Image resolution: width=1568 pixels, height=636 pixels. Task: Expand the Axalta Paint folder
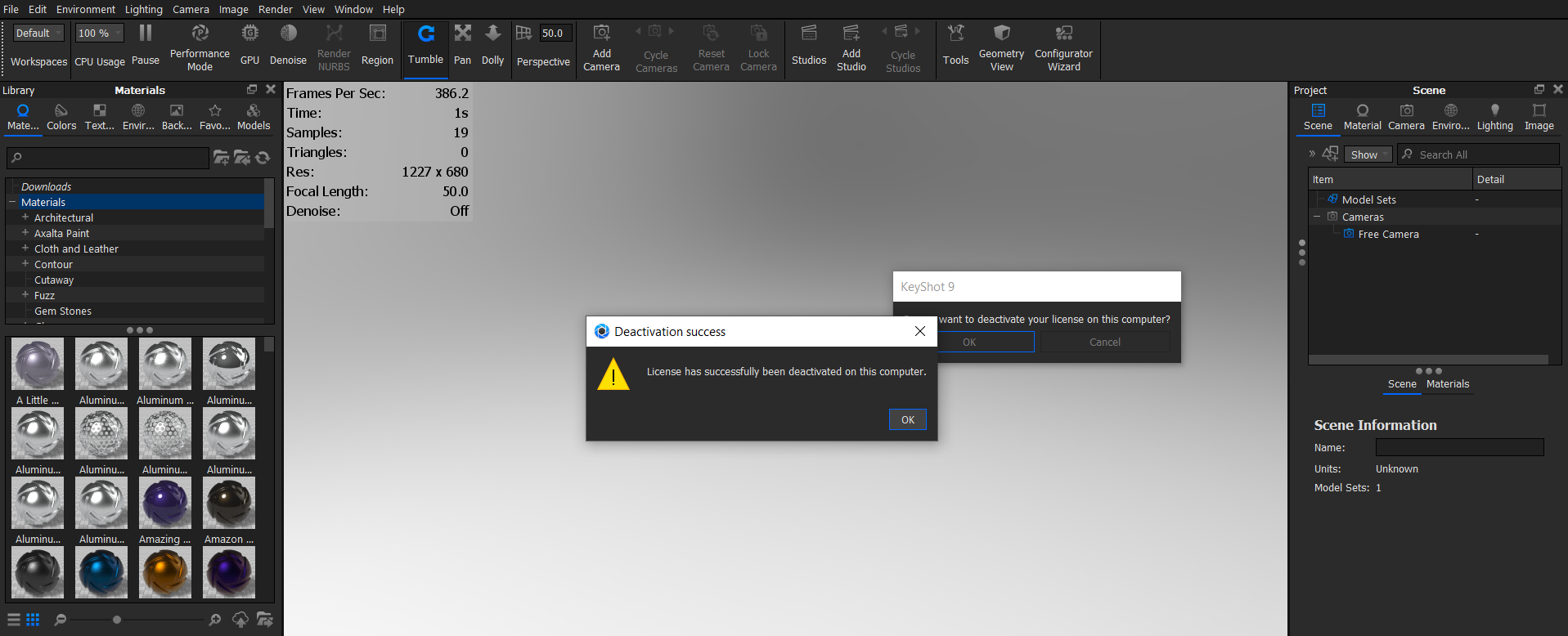[25, 233]
